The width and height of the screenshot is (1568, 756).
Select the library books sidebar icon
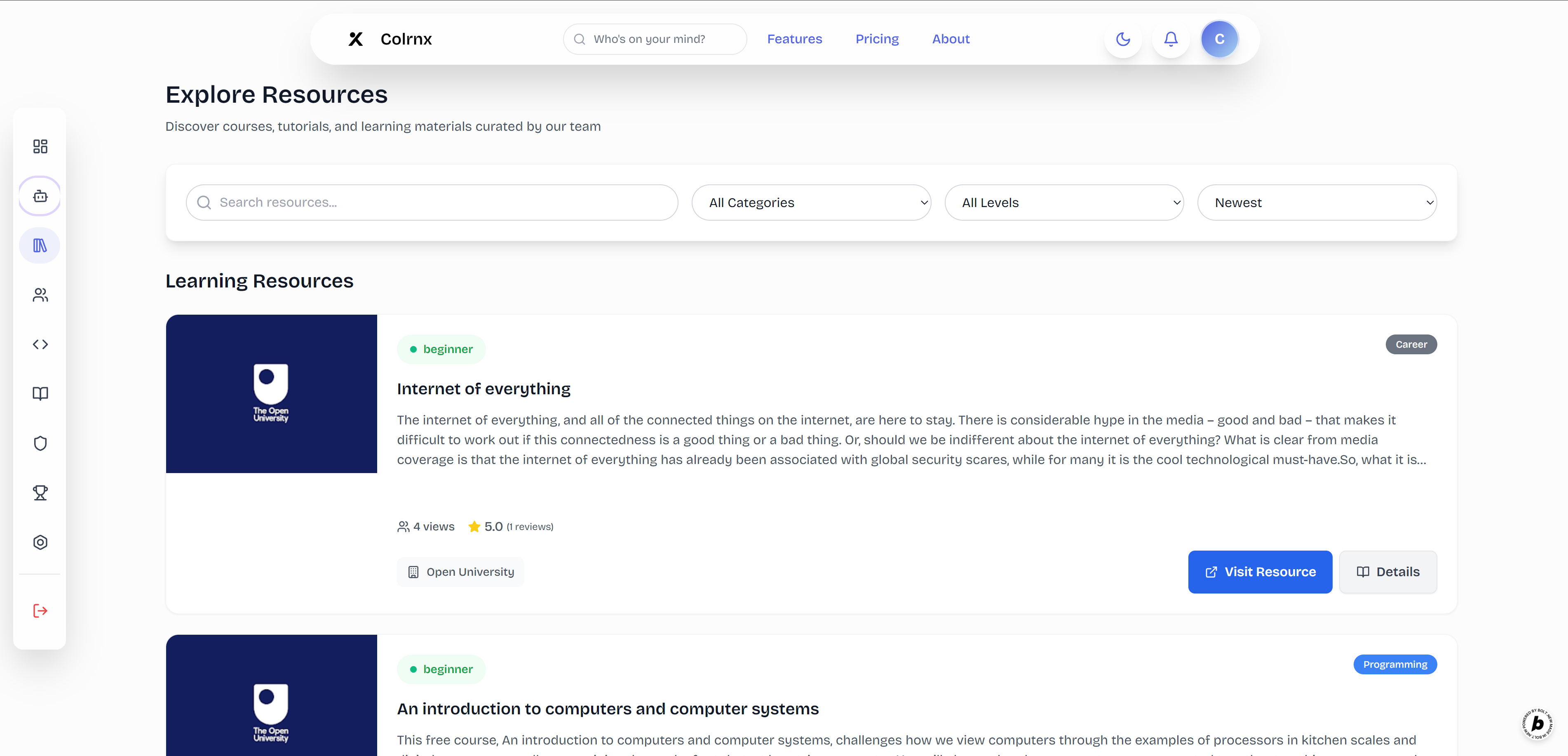click(x=40, y=245)
